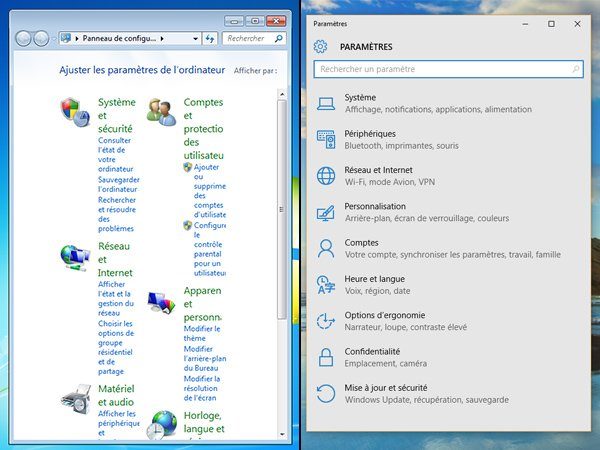
Task: Click the Personnalisation paintbrush icon
Action: click(x=326, y=212)
